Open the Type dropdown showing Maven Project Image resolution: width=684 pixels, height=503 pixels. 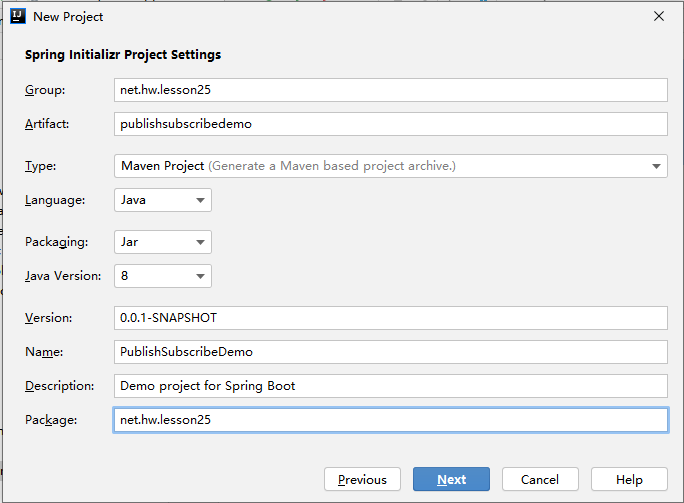390,166
